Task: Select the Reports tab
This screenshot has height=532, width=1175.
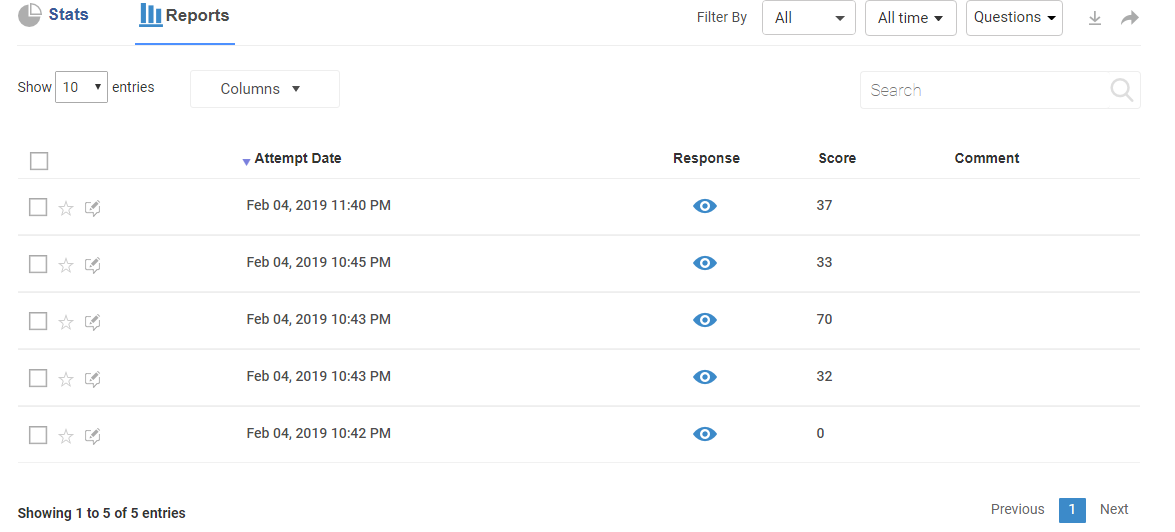Action: pos(185,16)
